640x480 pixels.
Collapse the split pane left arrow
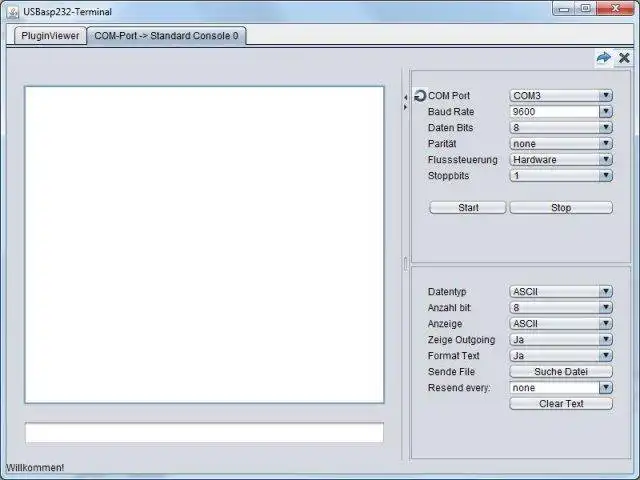coord(405,97)
